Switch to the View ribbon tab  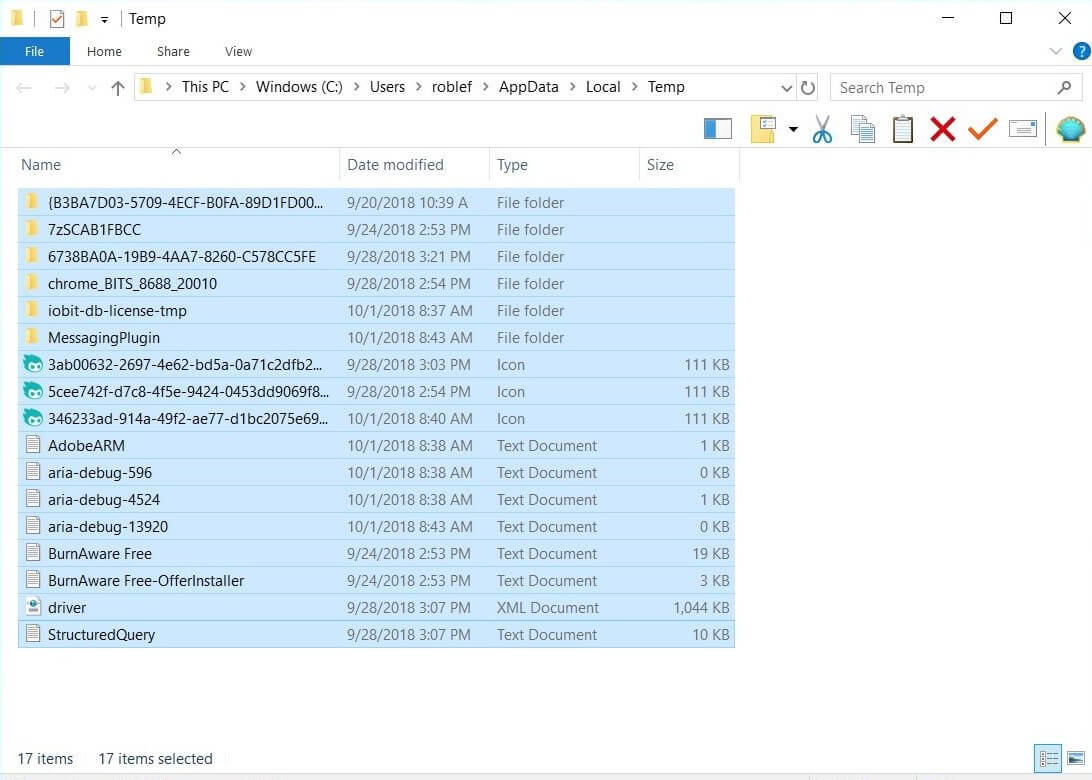(x=238, y=51)
